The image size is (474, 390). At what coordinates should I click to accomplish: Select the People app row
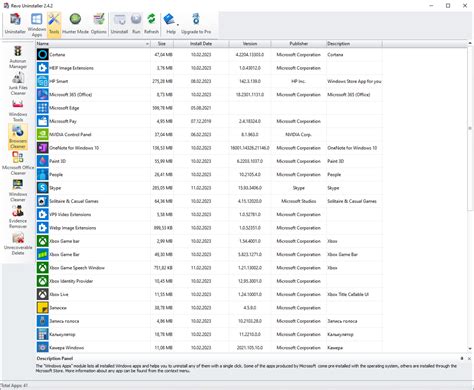(209, 174)
